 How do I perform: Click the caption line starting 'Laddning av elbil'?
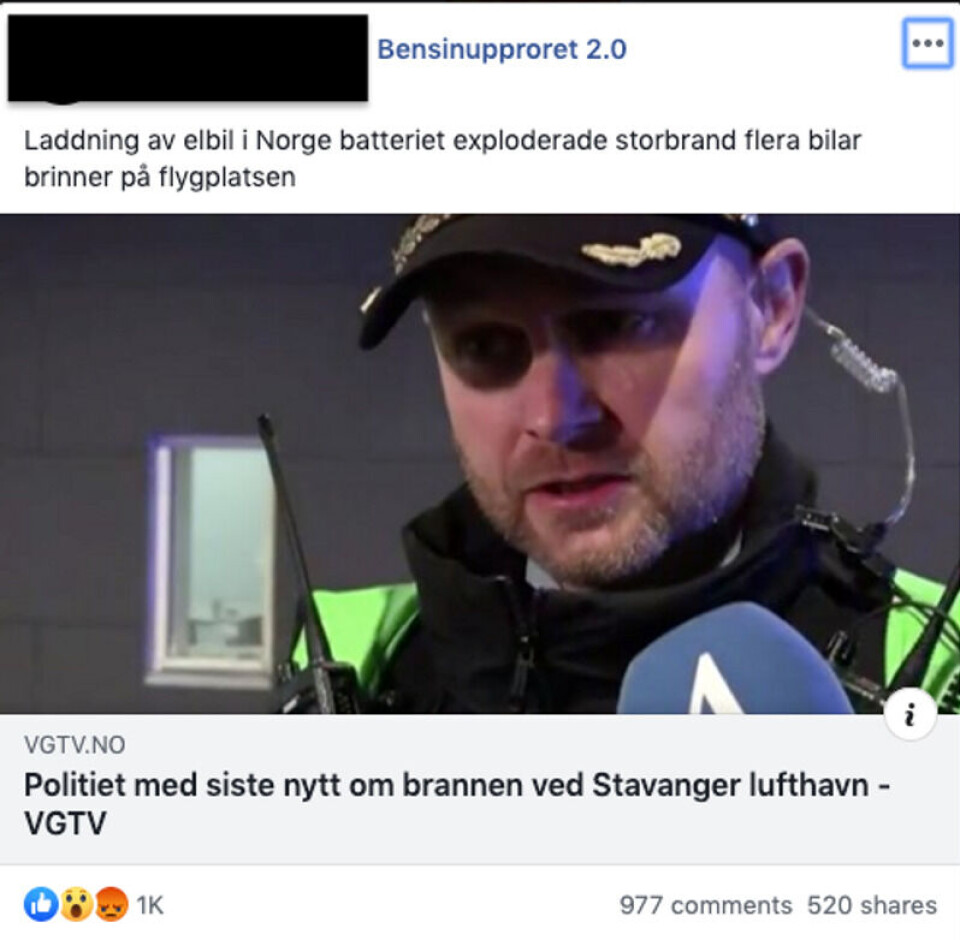coord(442,140)
